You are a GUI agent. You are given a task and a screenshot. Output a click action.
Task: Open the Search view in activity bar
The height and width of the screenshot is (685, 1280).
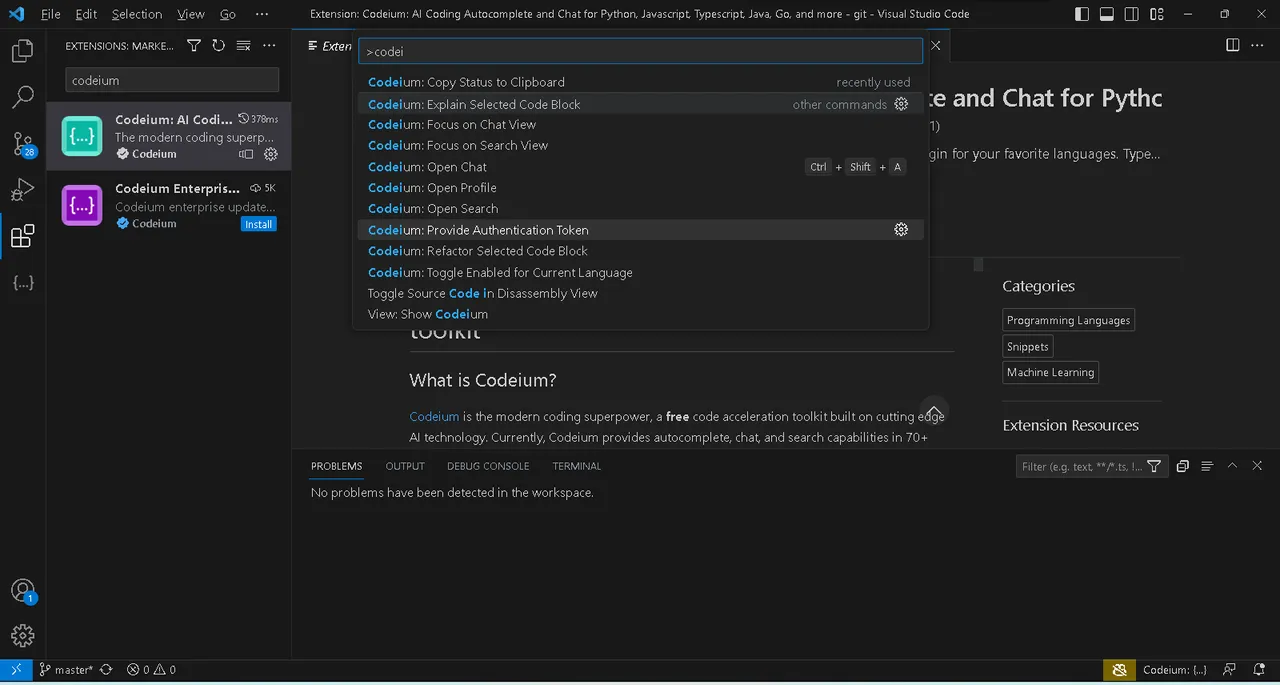pyautogui.click(x=22, y=97)
